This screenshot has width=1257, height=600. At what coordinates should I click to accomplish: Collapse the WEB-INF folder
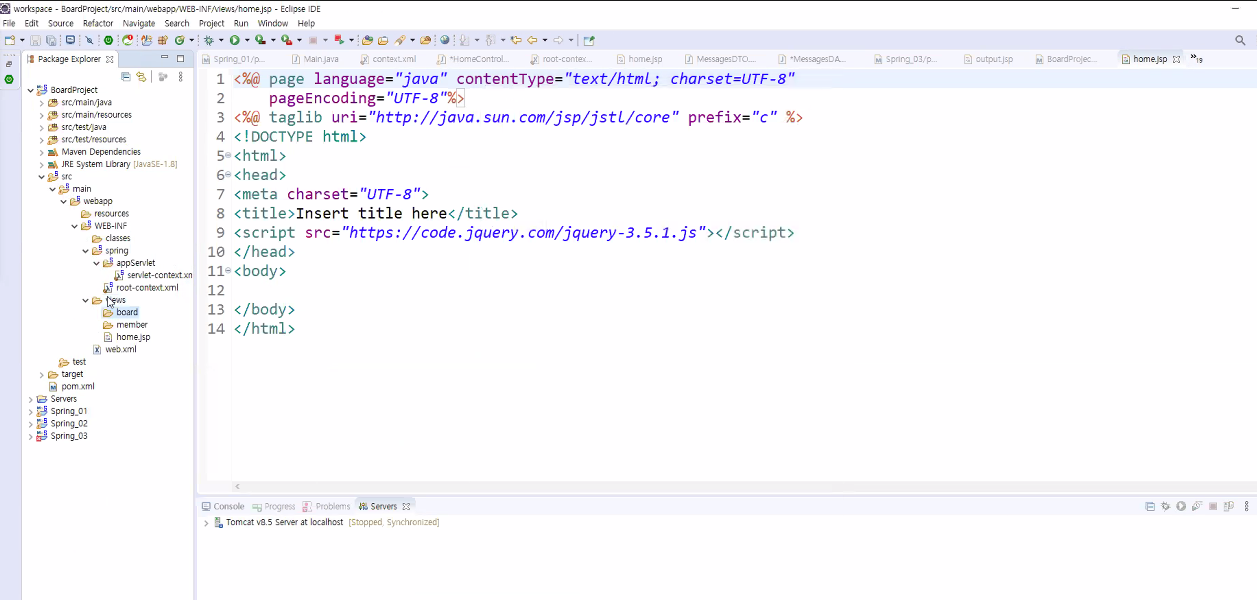point(74,226)
